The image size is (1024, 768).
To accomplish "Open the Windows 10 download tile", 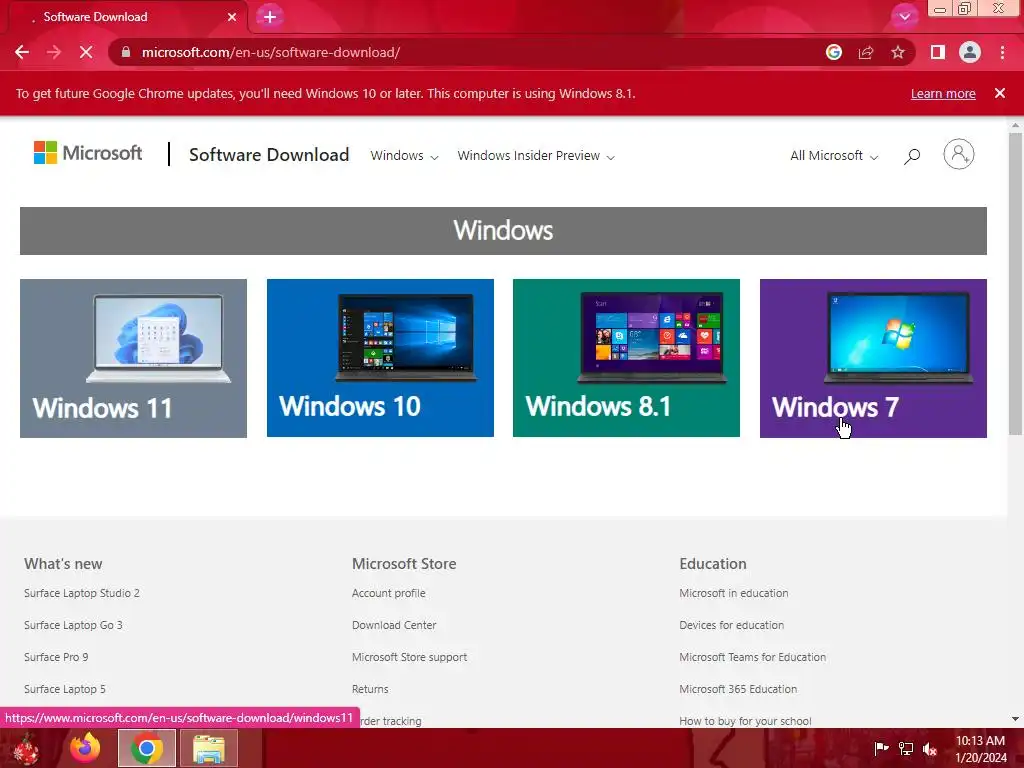I will point(380,359).
